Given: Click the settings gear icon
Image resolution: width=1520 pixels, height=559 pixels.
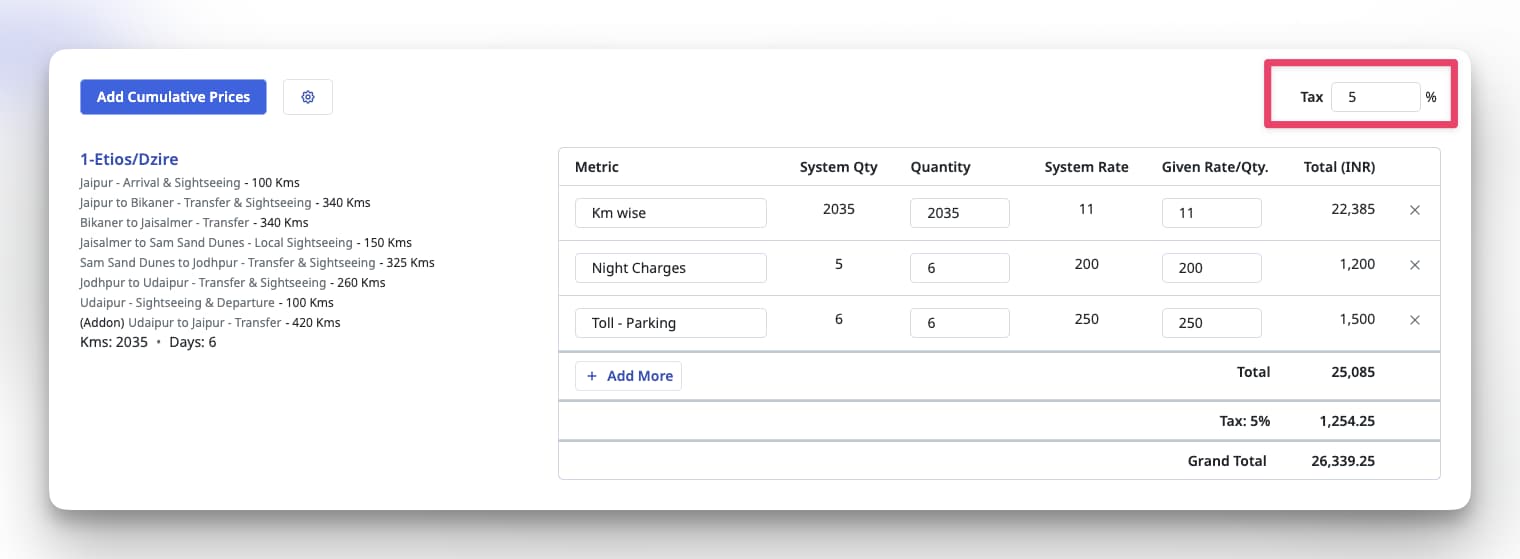Looking at the screenshot, I should point(308,97).
